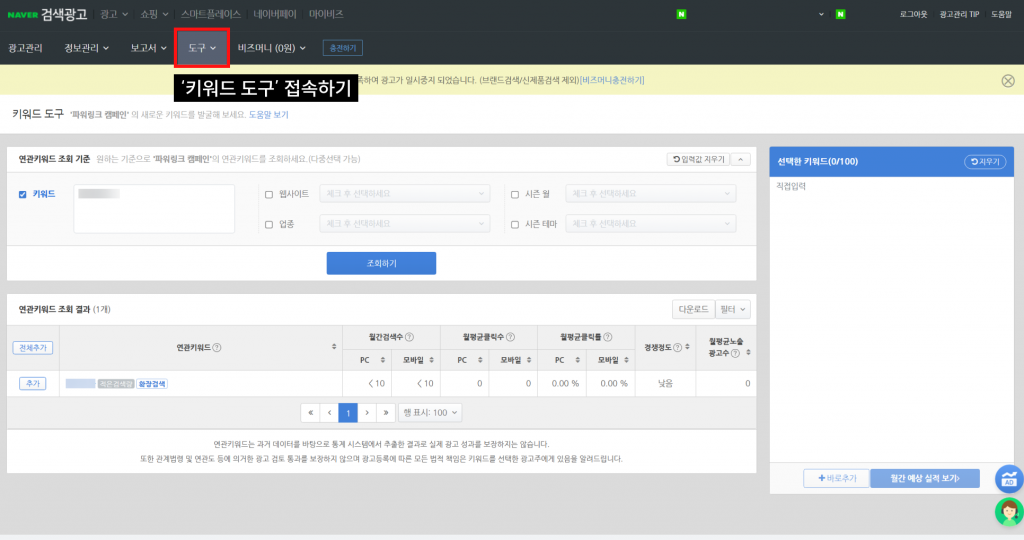Open the 시즌 테마 select dropdown
The height and width of the screenshot is (540, 1024).
click(x=650, y=223)
